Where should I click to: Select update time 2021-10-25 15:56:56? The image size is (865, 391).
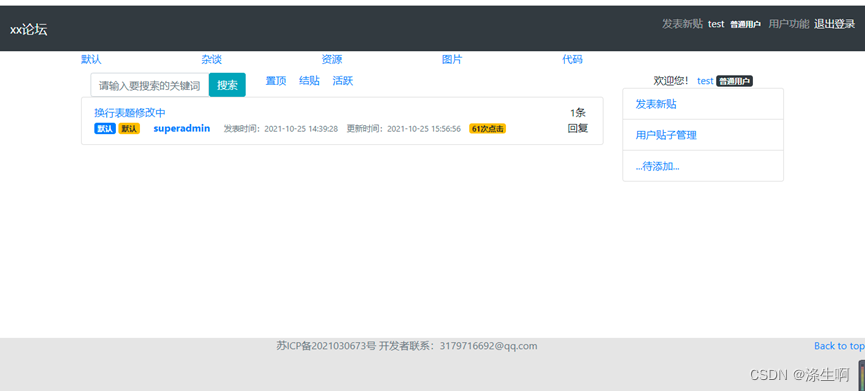(424, 129)
